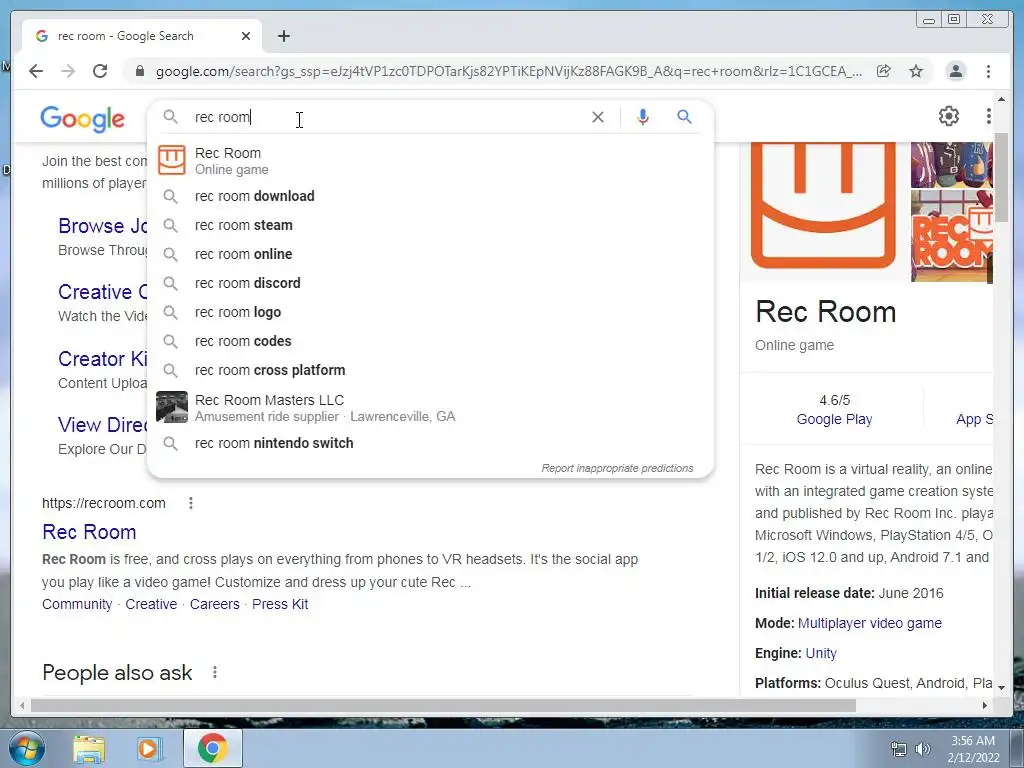
Task: Click the search icon beside rec room steam
Action: click(x=170, y=225)
